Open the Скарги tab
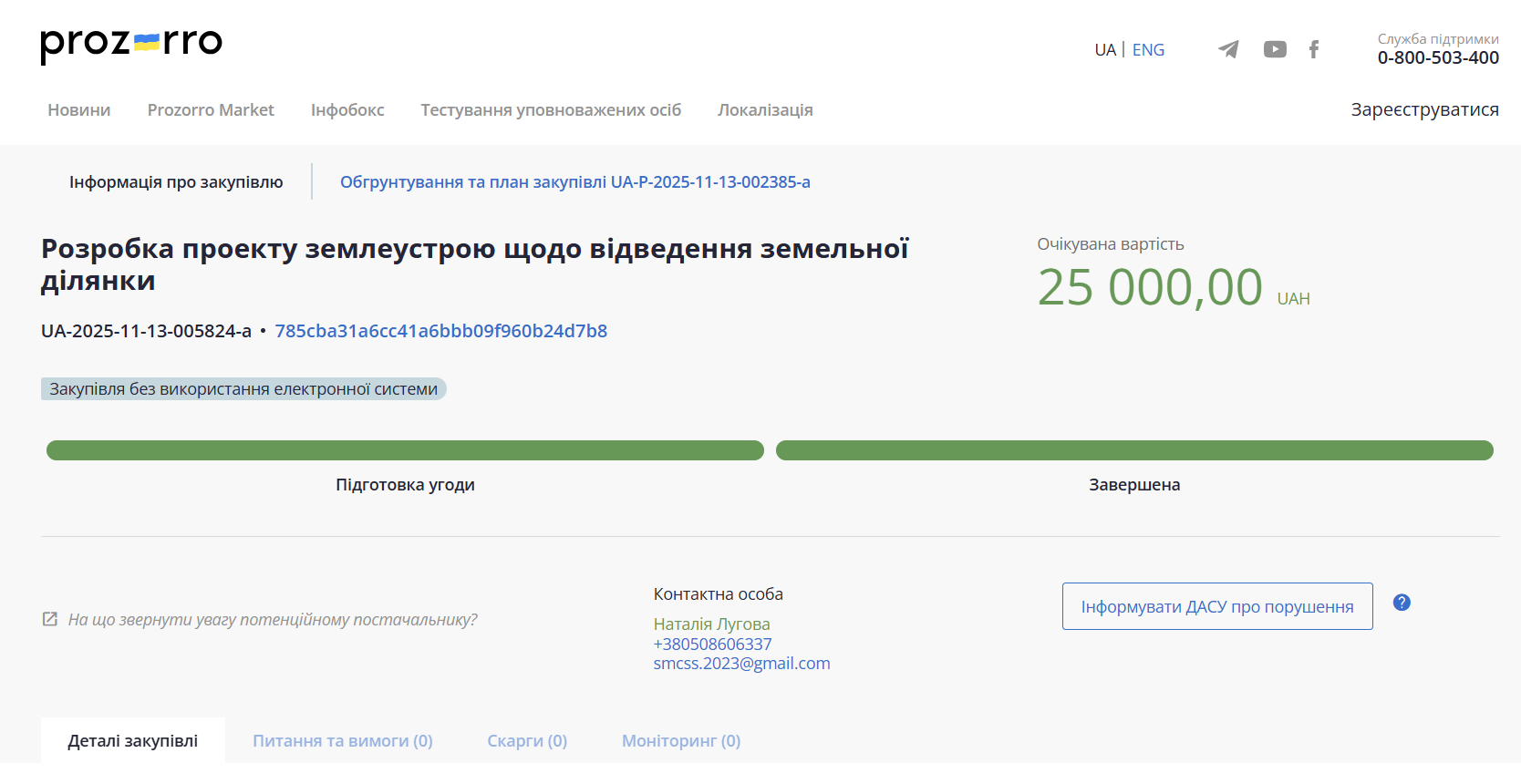1521x784 pixels. (x=527, y=741)
